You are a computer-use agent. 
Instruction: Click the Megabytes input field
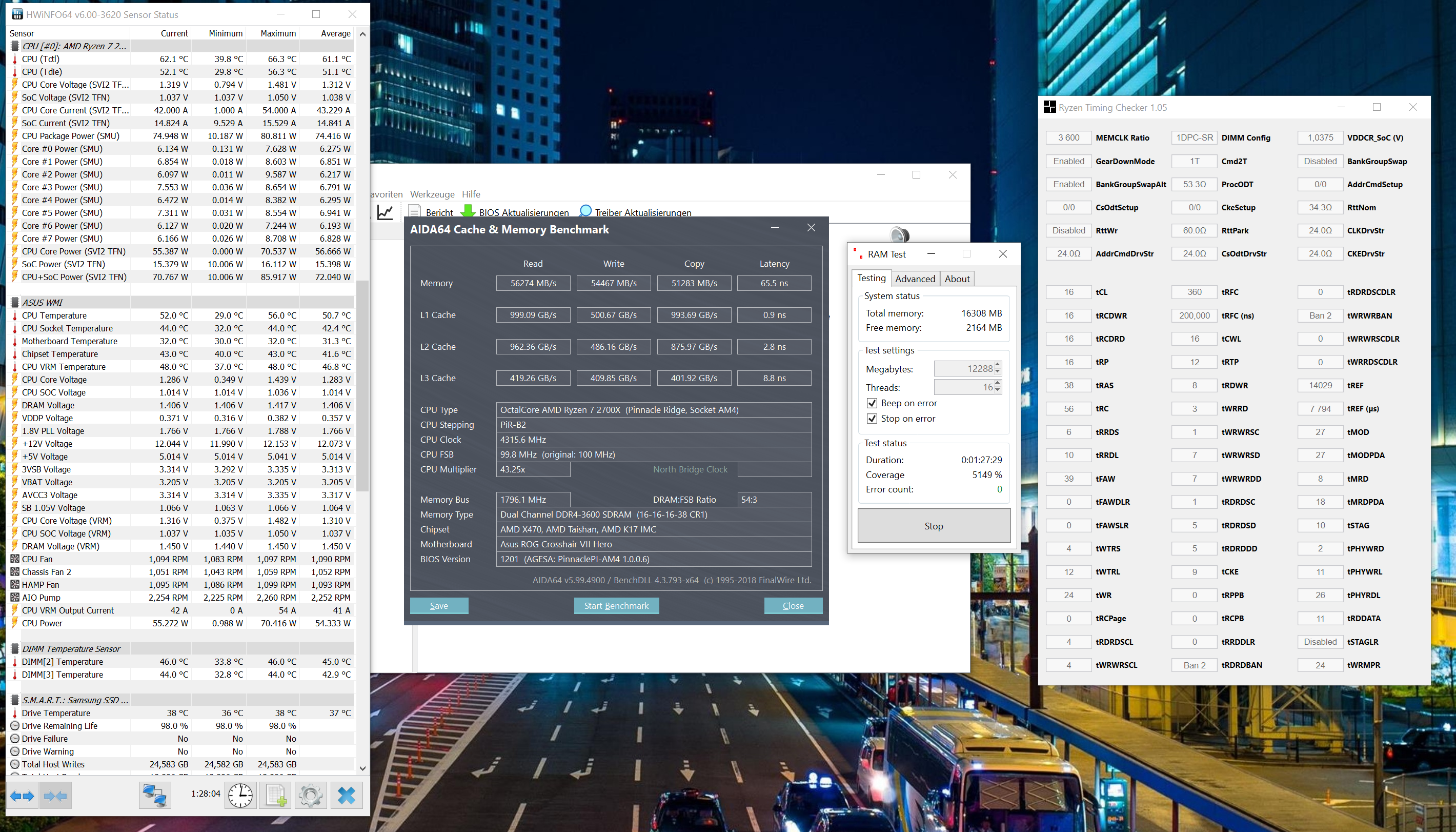click(964, 369)
